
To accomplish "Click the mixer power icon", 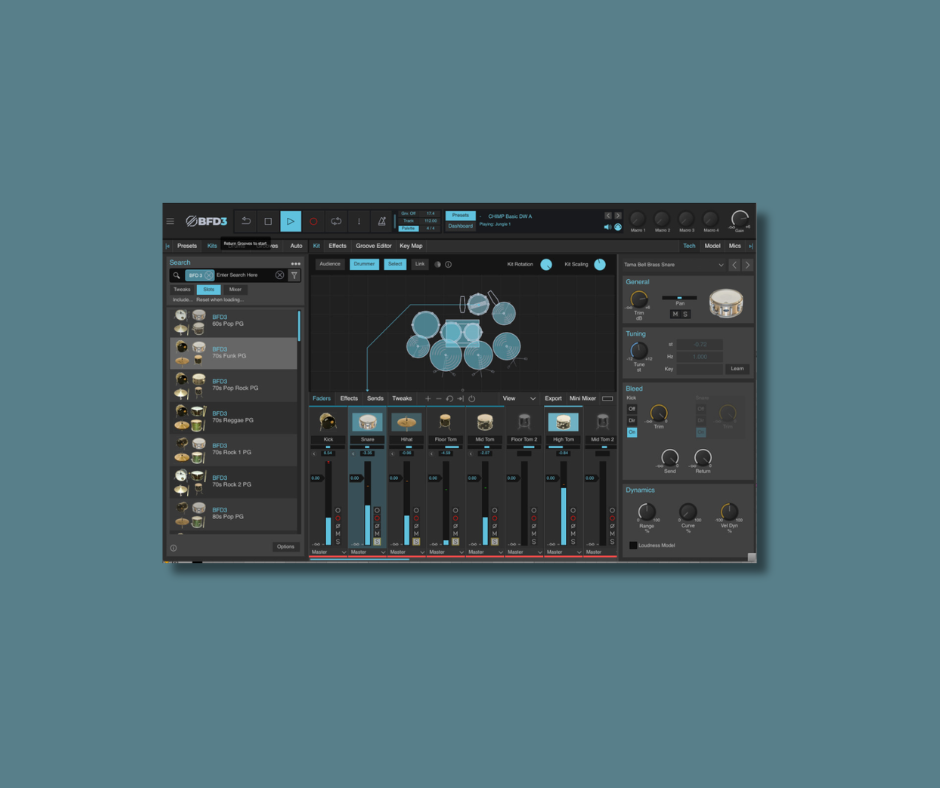I will click(472, 399).
